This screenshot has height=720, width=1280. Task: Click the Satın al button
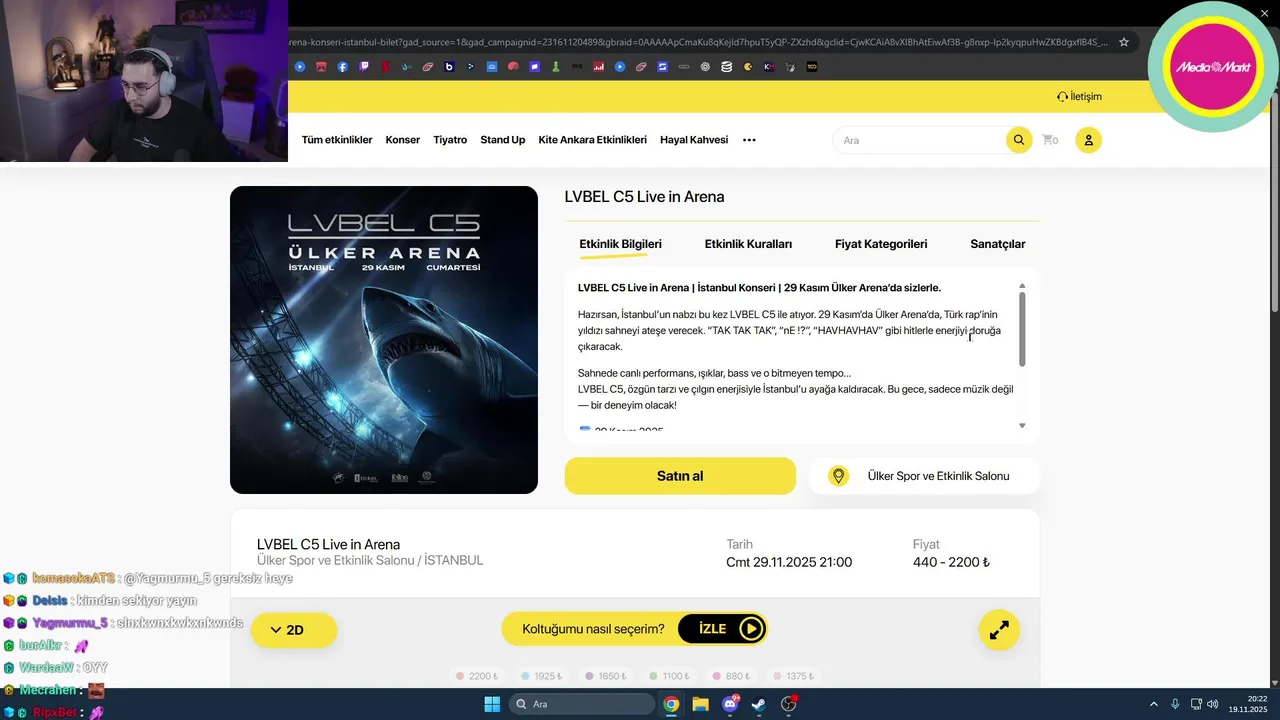[x=680, y=476]
